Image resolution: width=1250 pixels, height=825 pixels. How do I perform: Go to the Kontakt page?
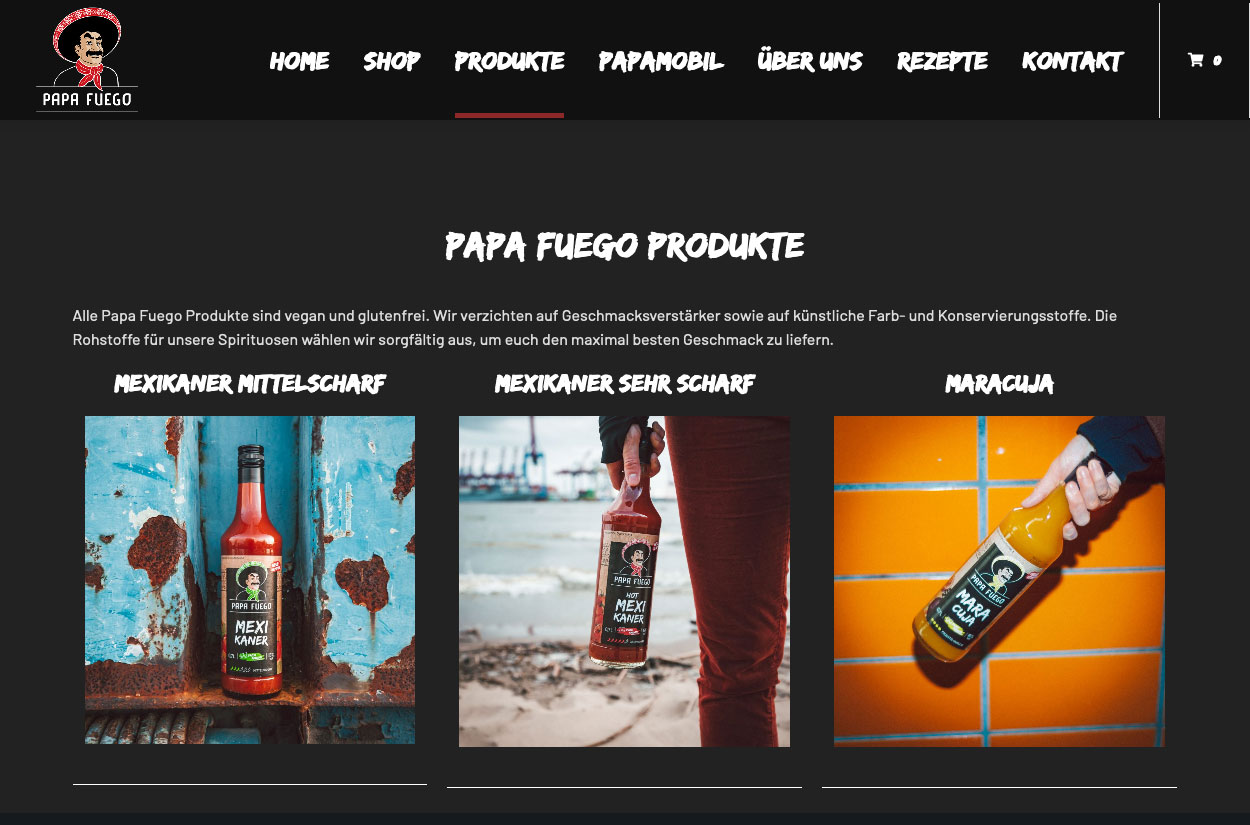coord(1073,61)
